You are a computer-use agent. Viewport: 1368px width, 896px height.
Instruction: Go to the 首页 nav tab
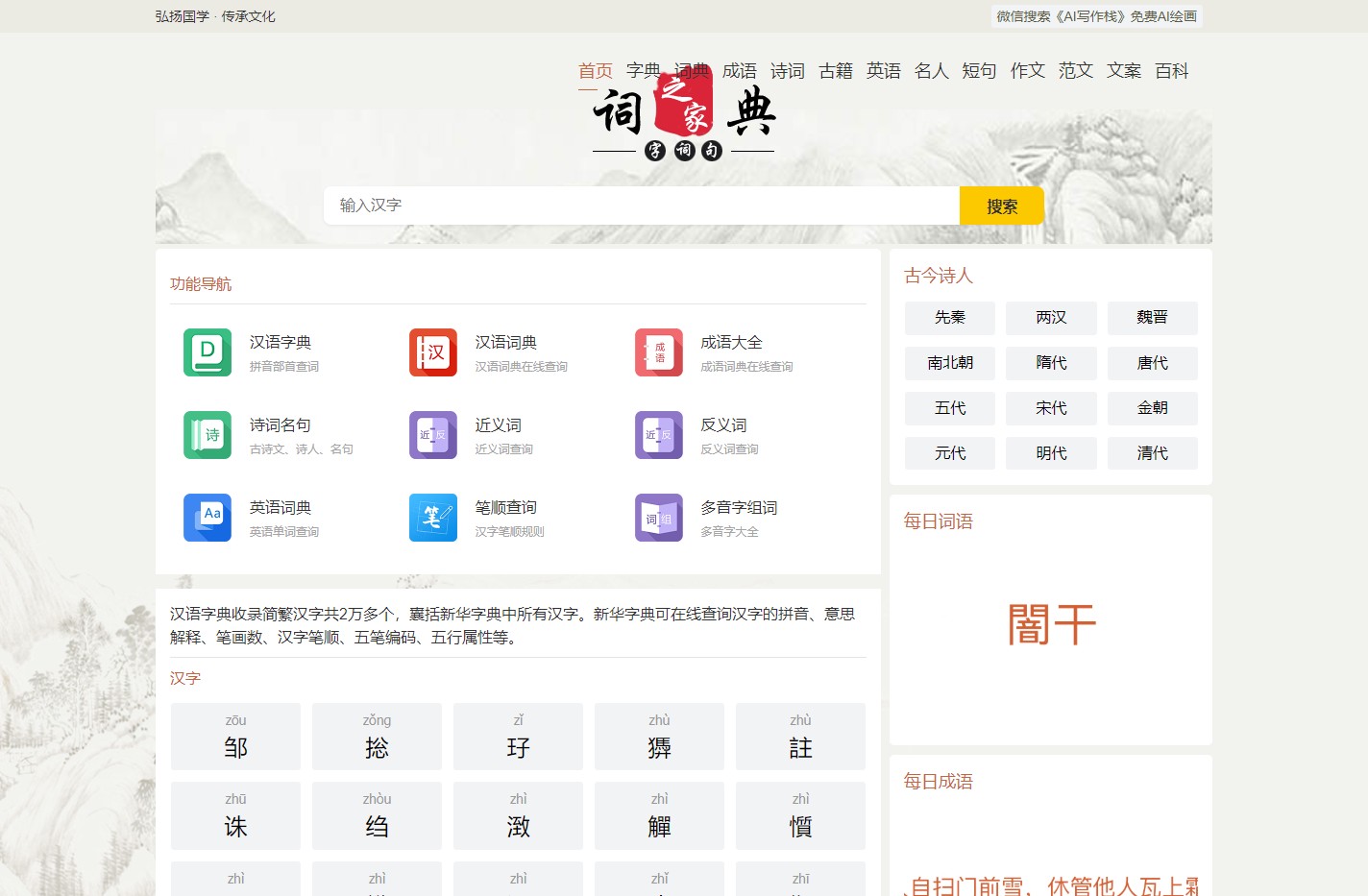596,70
